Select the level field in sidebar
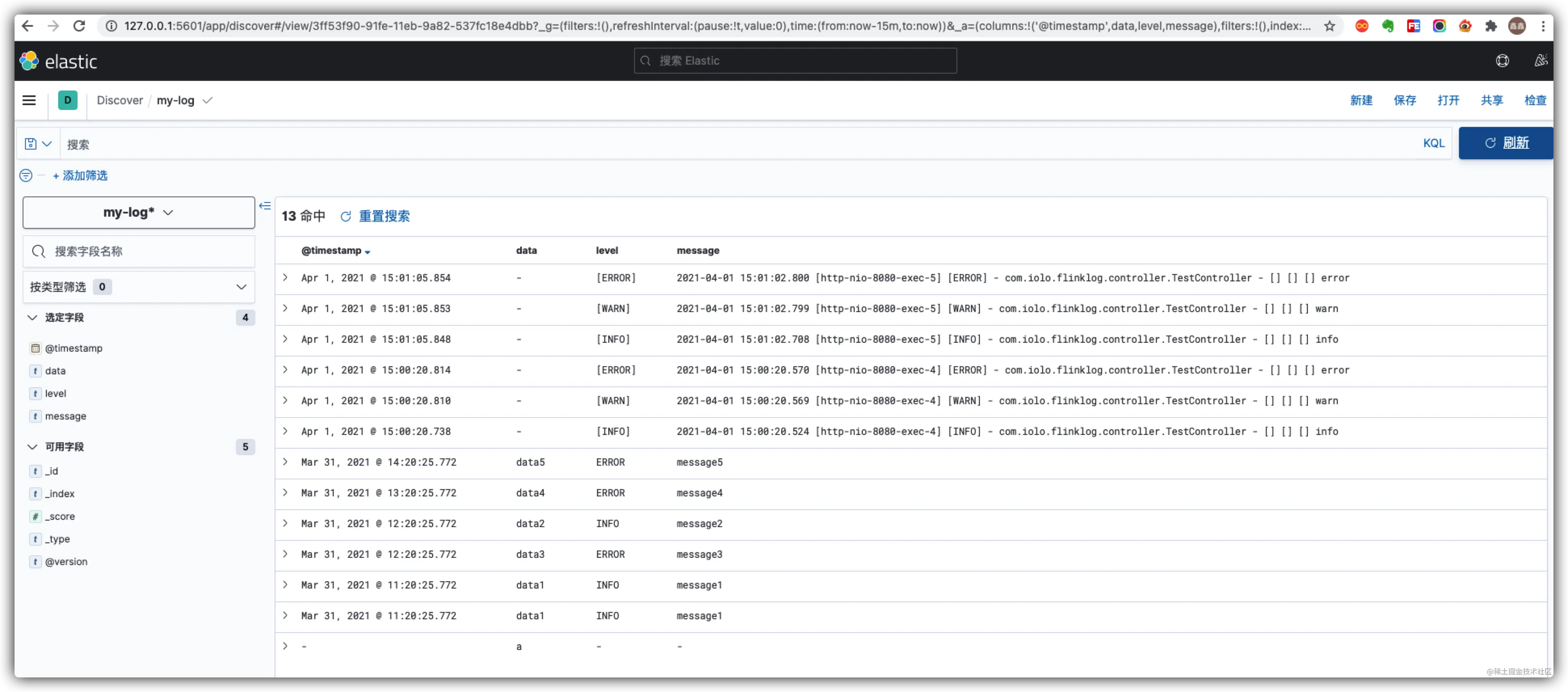The height and width of the screenshot is (692, 1568). pos(55,394)
